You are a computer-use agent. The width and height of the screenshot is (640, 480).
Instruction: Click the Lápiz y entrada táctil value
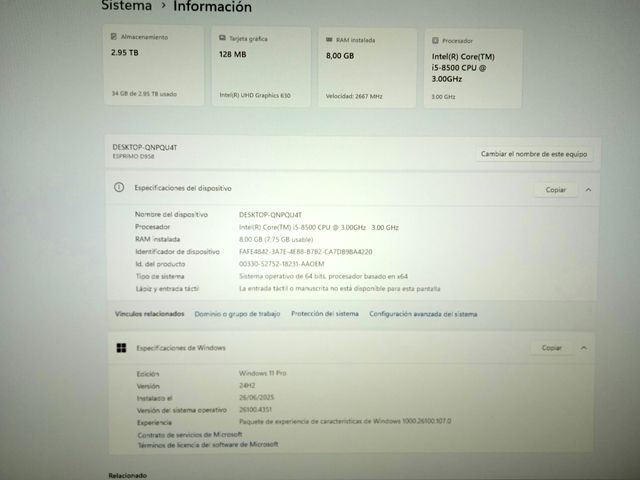coord(340,289)
